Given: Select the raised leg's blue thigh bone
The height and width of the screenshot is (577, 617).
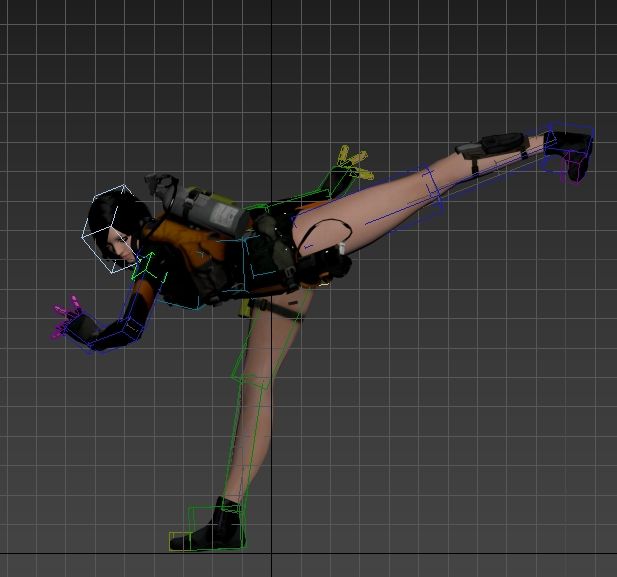Looking at the screenshot, I should (400, 206).
